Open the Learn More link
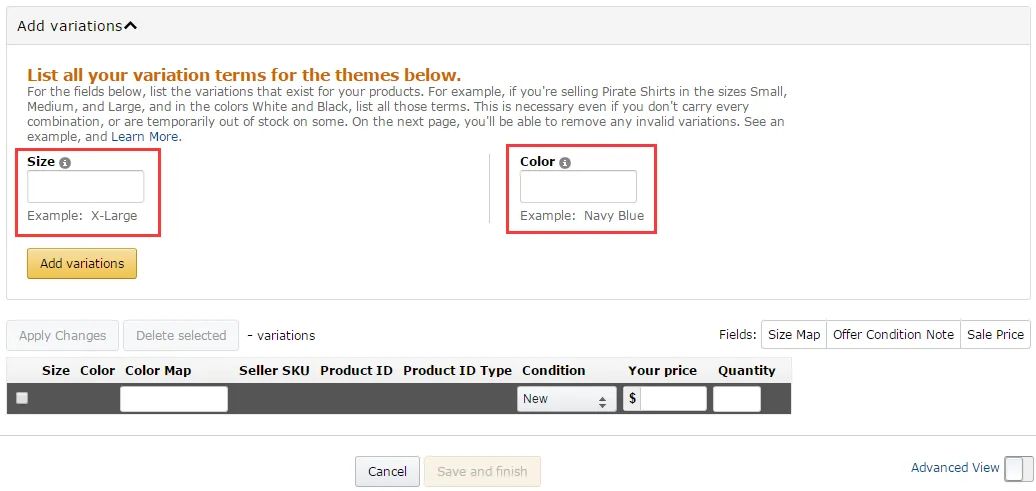 point(145,136)
